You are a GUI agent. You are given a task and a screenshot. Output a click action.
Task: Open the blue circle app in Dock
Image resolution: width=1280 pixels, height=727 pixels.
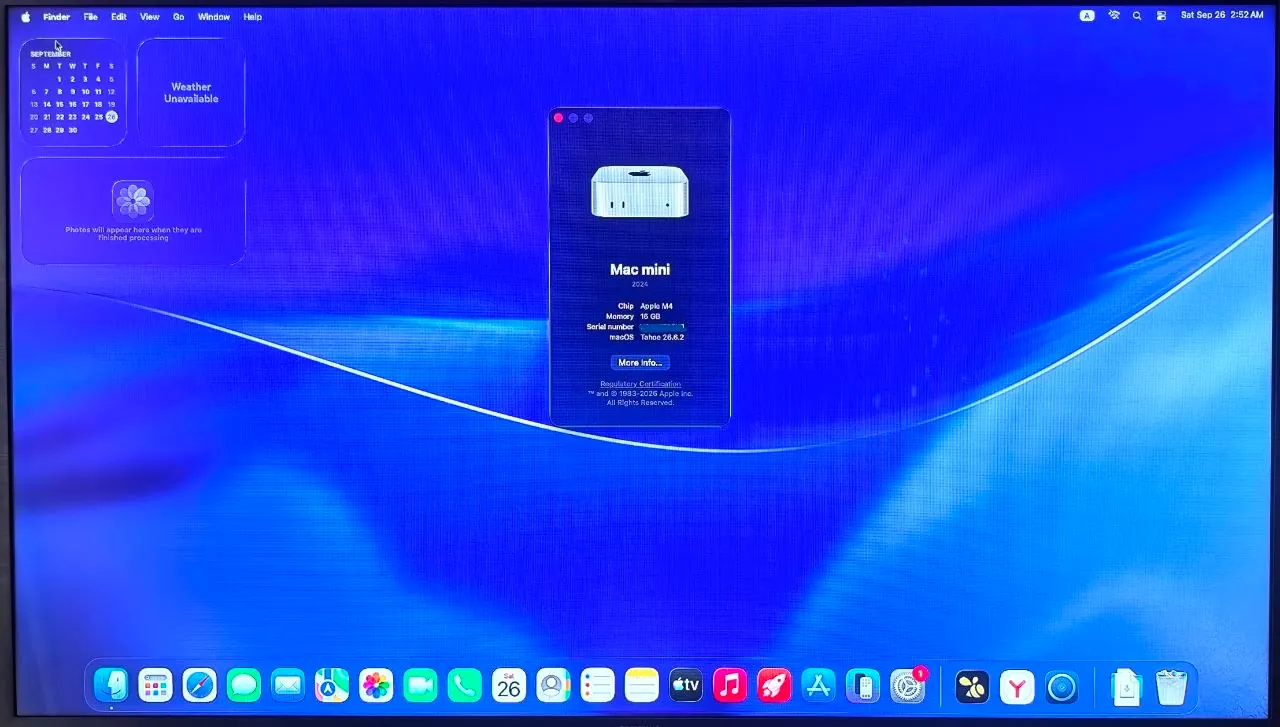[1061, 686]
